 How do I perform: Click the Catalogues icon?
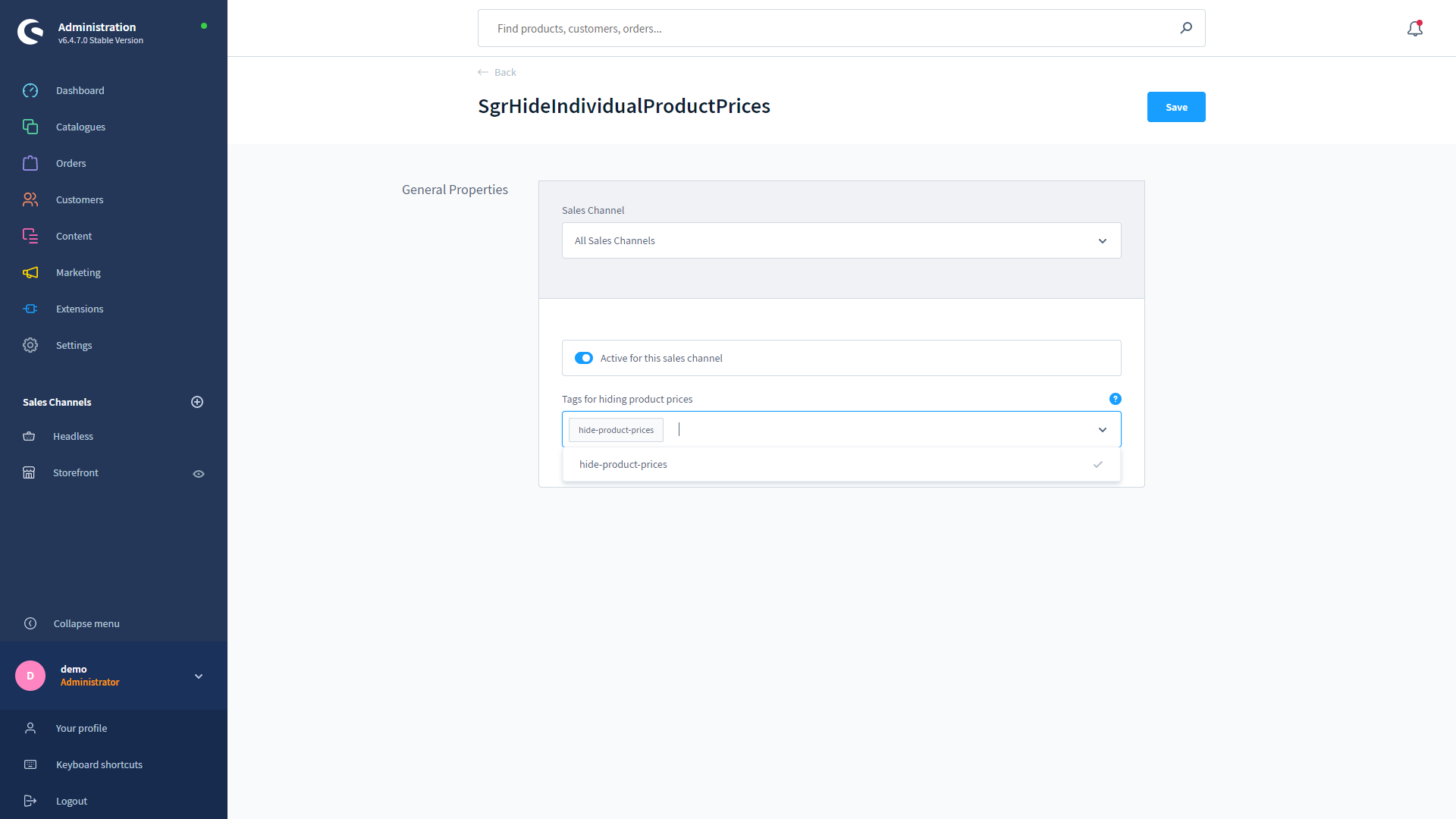(x=30, y=127)
